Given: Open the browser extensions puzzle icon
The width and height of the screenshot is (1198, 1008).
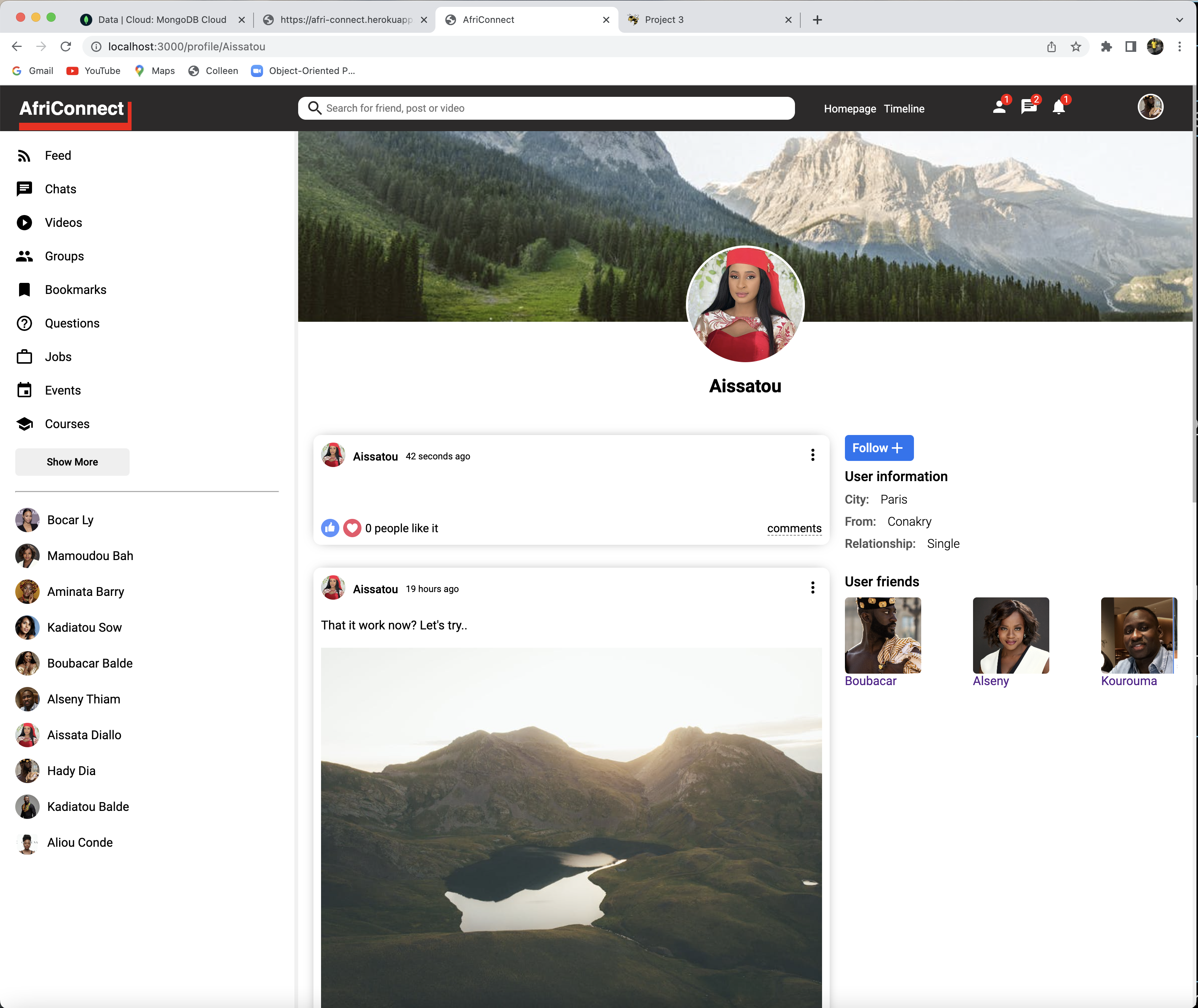Looking at the screenshot, I should 1106,47.
